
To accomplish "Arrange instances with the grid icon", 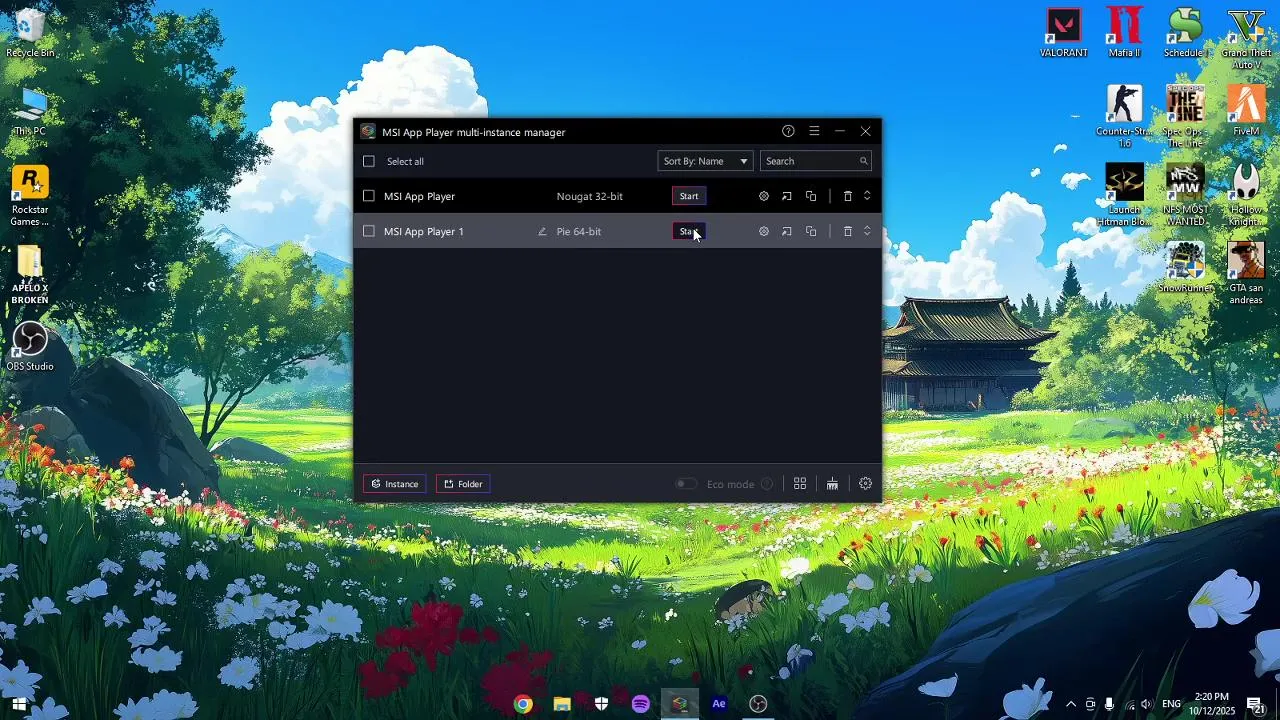I will [800, 484].
